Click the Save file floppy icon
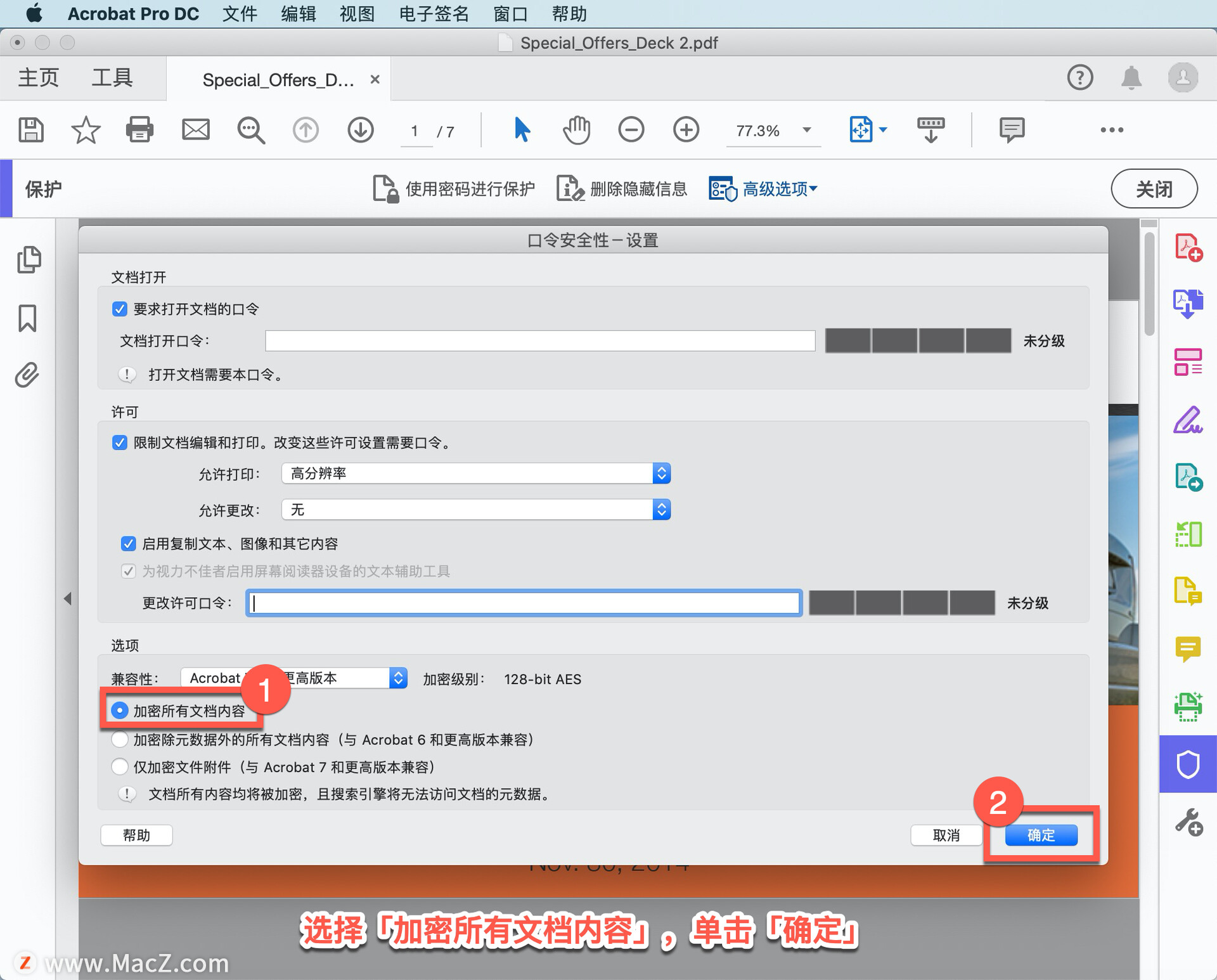This screenshot has width=1217, height=980. (30, 130)
